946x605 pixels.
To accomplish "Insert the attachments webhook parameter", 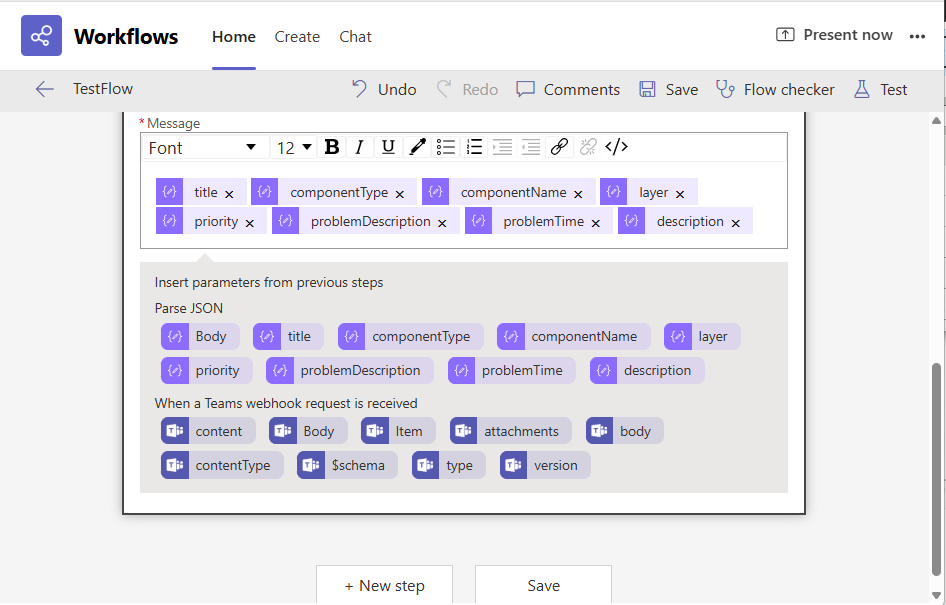I will coord(511,432).
